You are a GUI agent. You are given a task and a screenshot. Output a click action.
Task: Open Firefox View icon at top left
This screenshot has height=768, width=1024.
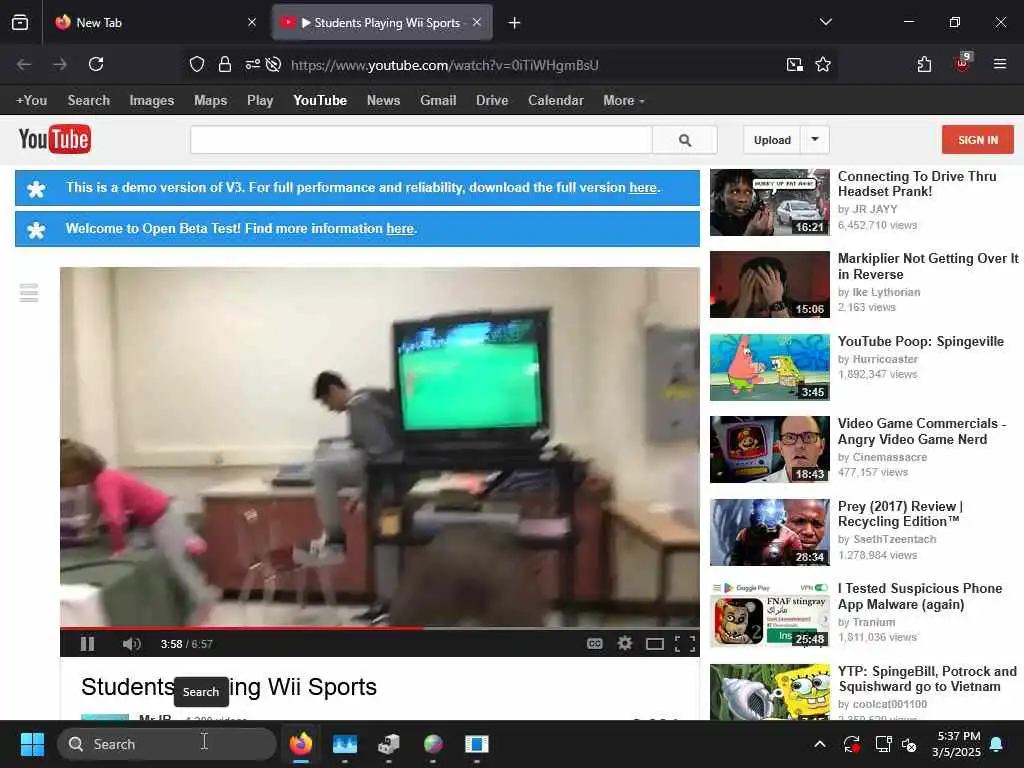(20, 23)
